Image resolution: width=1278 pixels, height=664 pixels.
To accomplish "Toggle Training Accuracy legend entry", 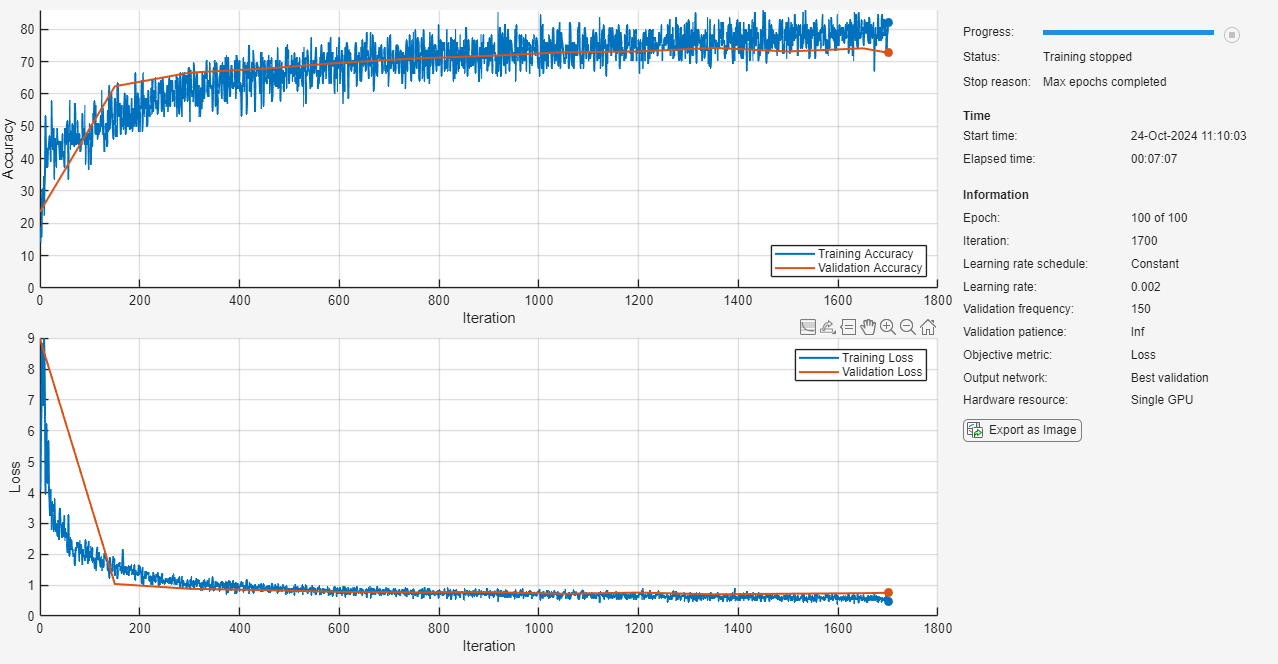I will pos(850,254).
